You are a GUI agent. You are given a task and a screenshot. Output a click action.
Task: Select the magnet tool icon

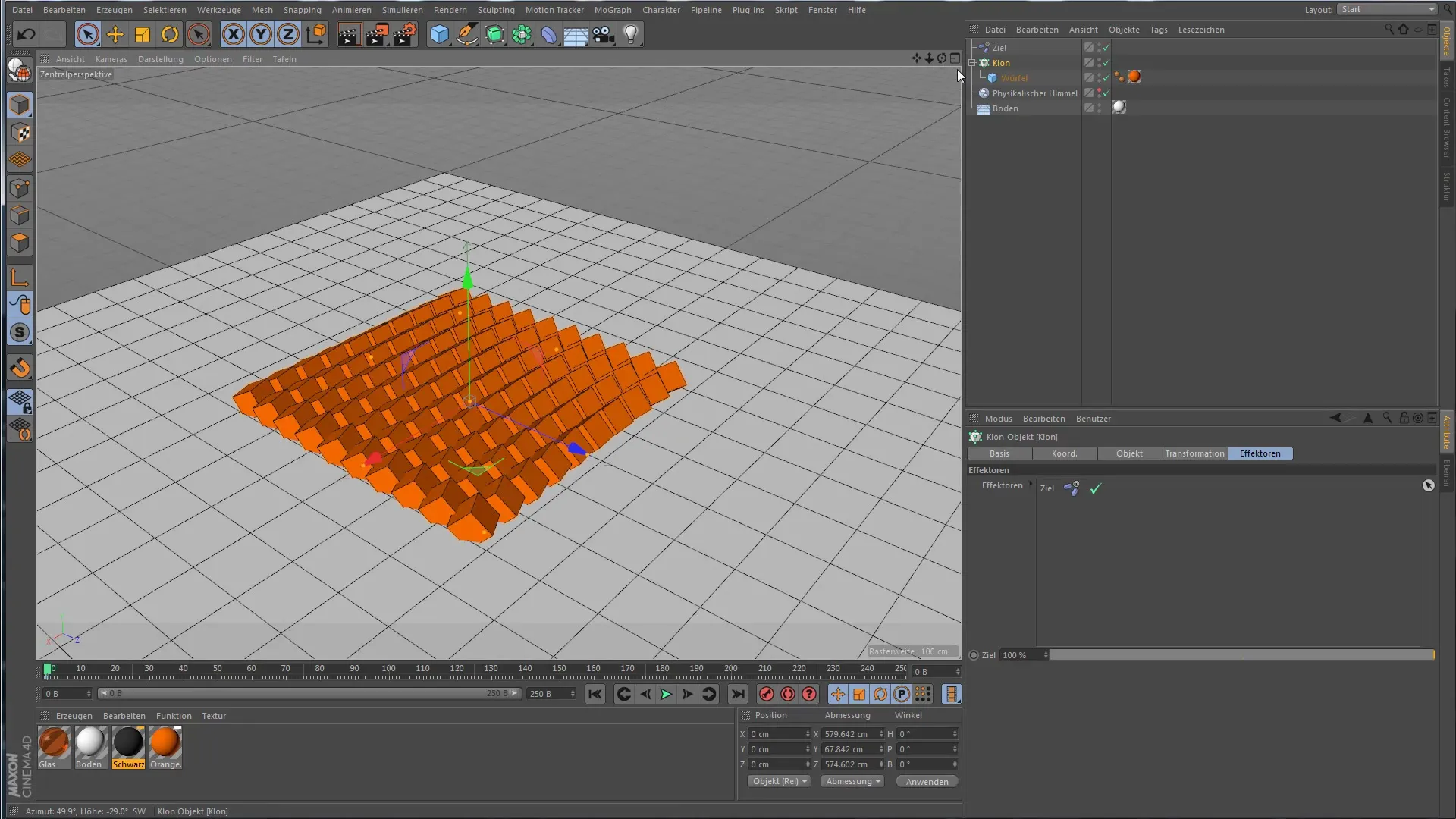(20, 368)
